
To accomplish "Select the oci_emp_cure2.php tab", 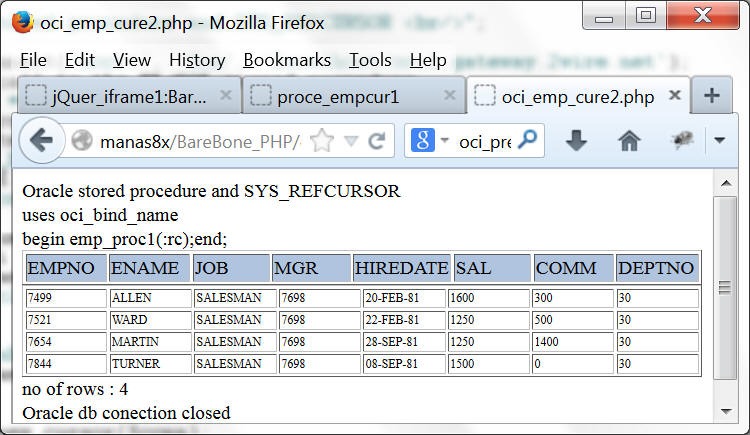I will (x=578, y=95).
